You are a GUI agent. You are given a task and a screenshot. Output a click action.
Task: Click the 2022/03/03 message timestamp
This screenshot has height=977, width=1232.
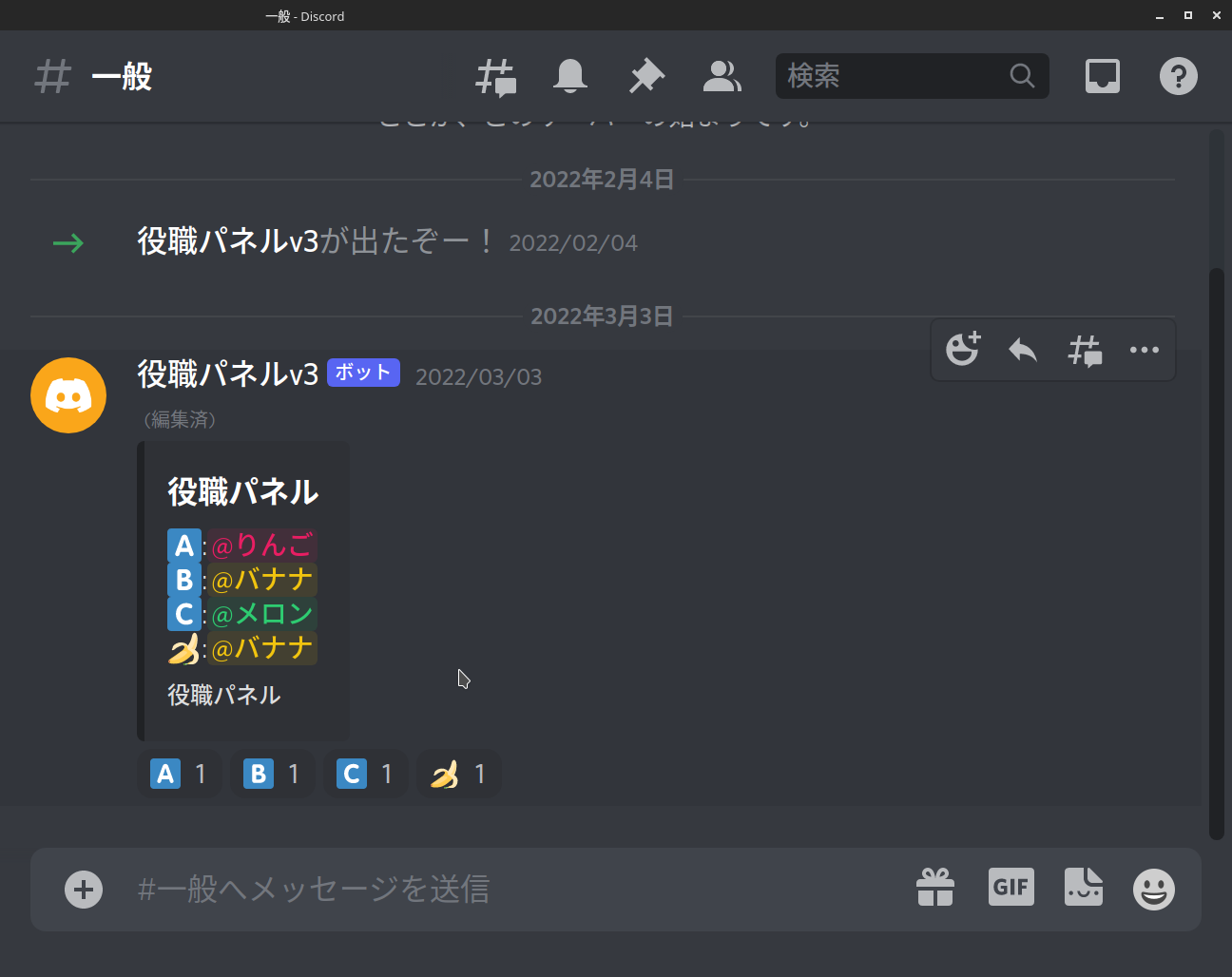[x=479, y=377]
